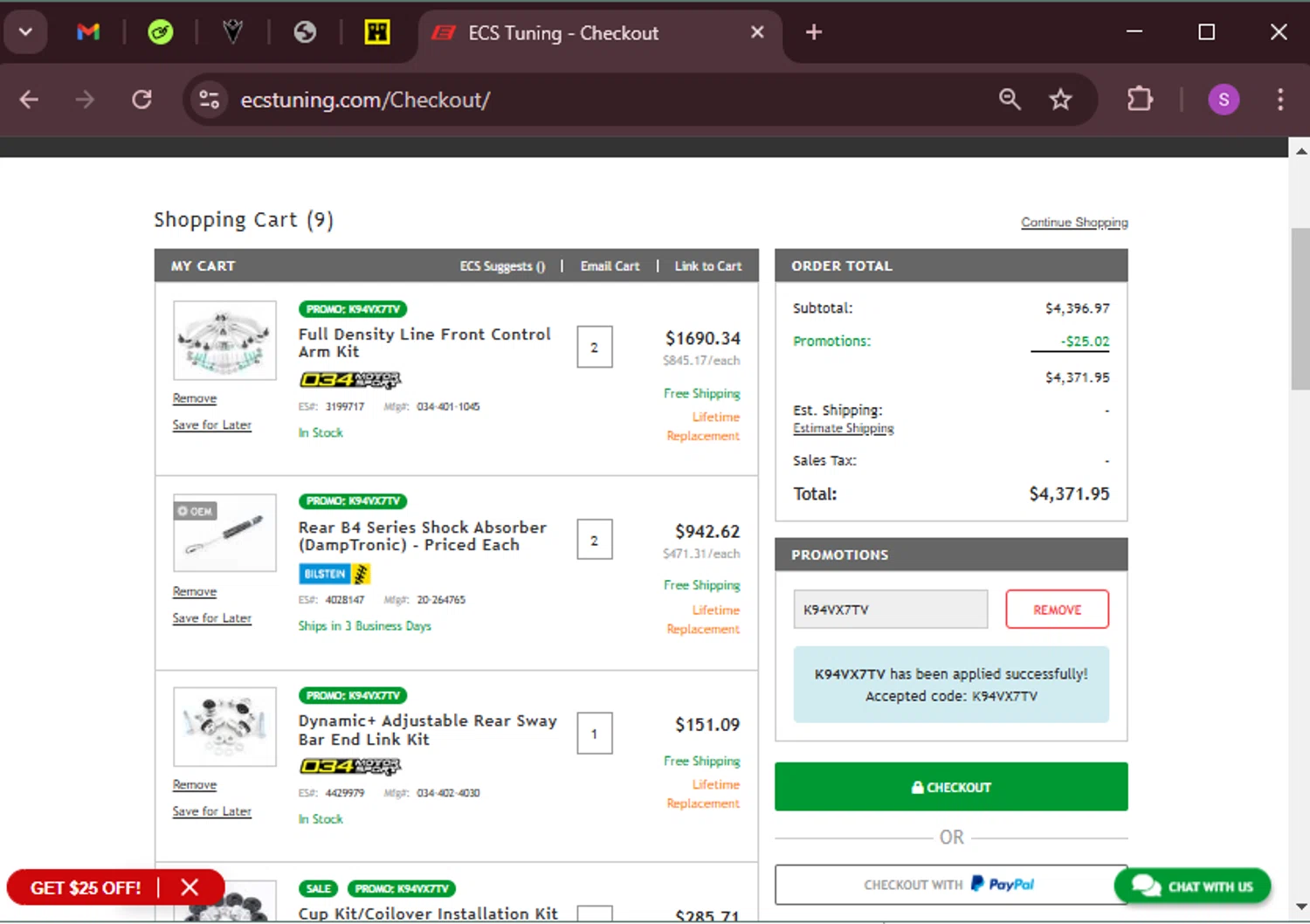The width and height of the screenshot is (1310, 924).
Task: Click the bookmark star icon
Action: [1060, 100]
